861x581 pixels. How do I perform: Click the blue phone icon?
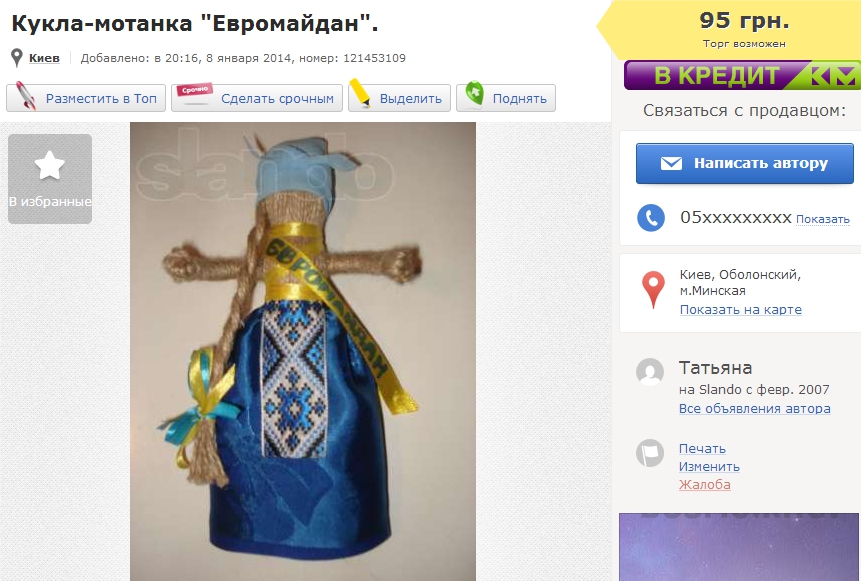click(651, 217)
